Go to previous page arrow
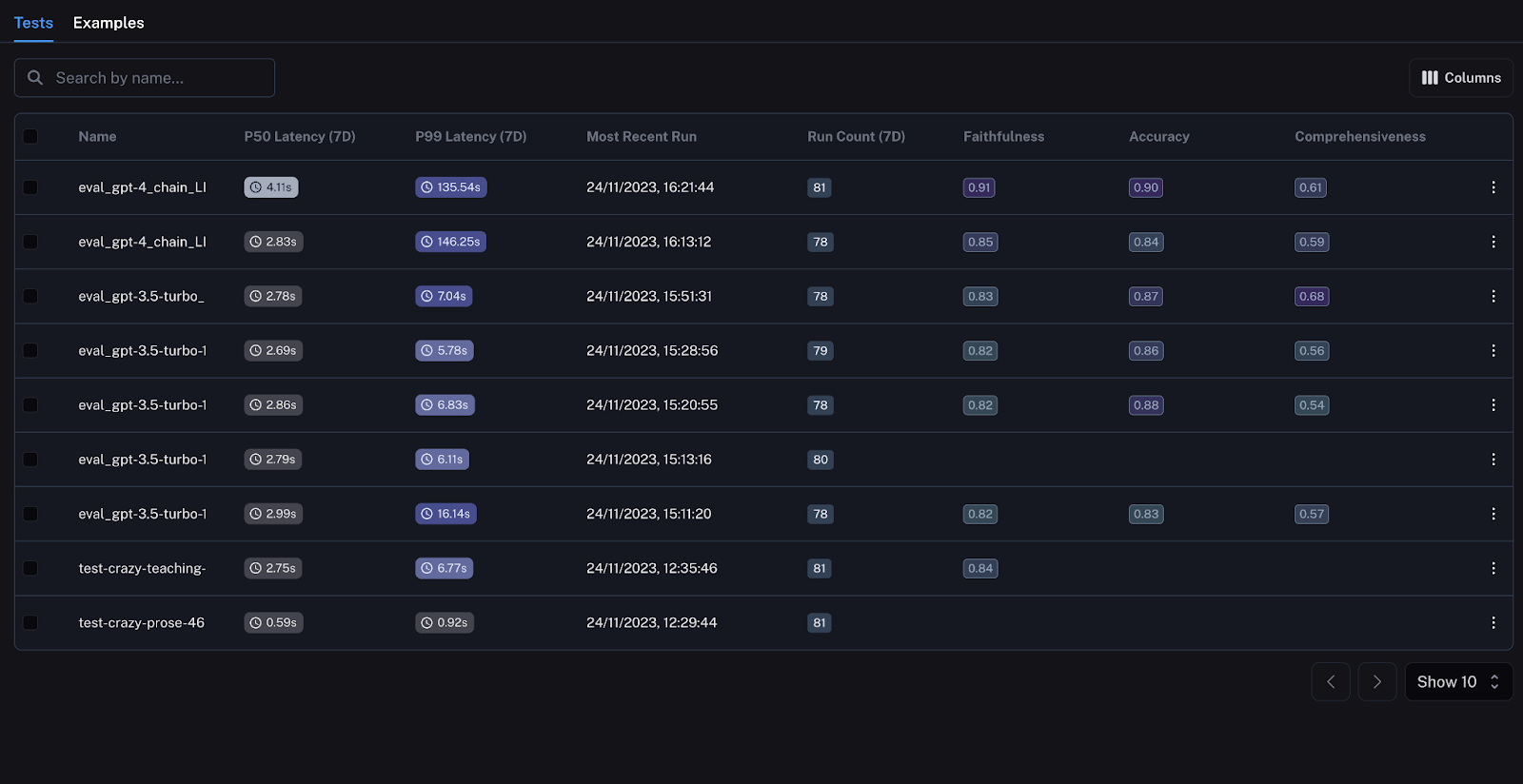The height and width of the screenshot is (784, 1523). (x=1330, y=681)
